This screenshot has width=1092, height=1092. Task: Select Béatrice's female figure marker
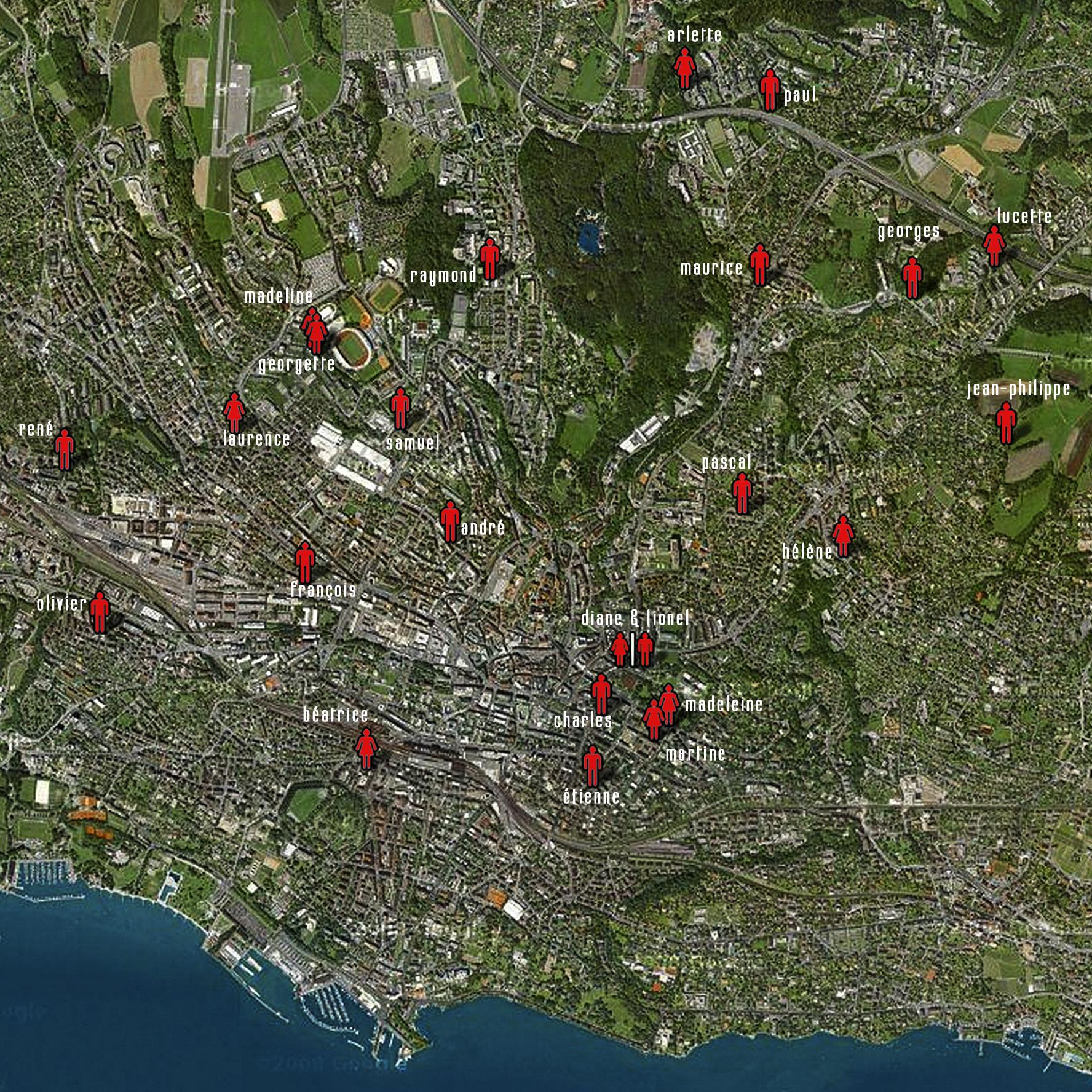point(366,748)
